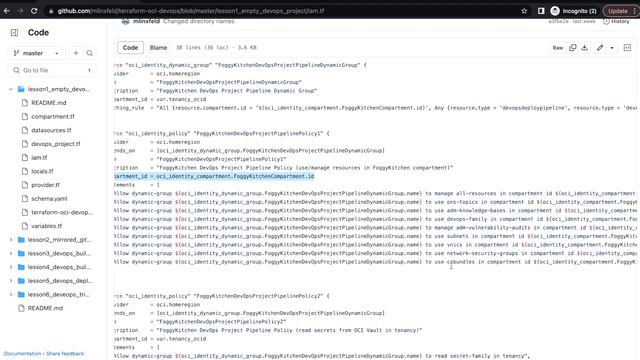Go back with the browser back arrow

tap(7, 11)
